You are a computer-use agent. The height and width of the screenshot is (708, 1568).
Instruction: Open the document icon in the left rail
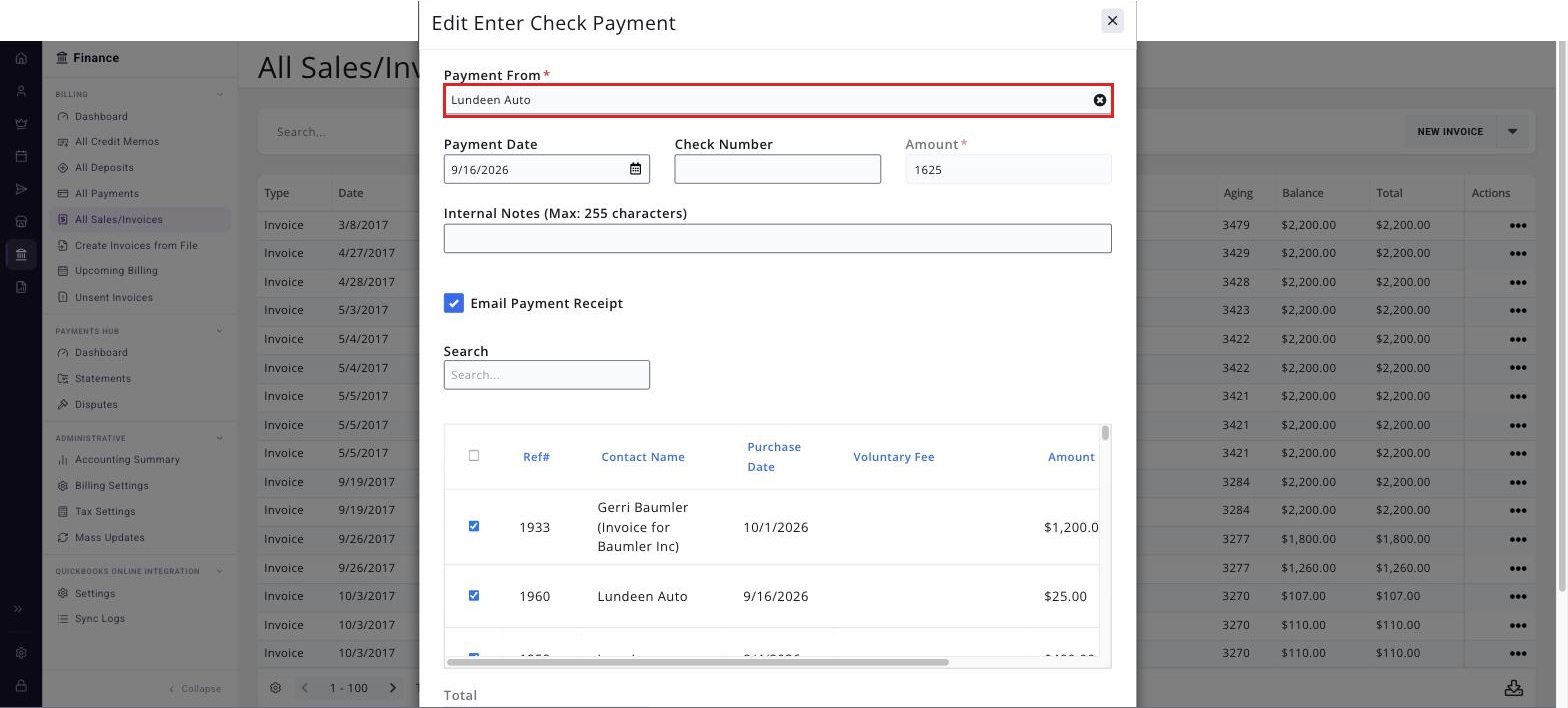pos(21,287)
